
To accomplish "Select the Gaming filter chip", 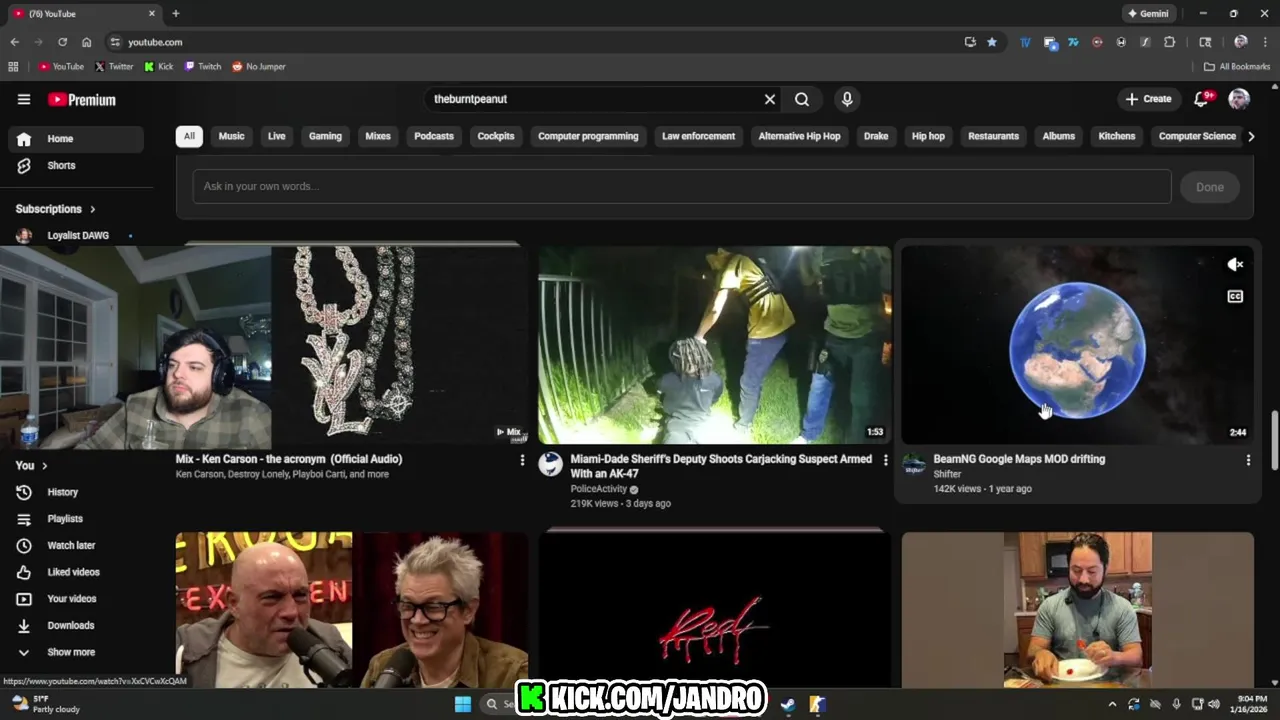I will (x=325, y=136).
